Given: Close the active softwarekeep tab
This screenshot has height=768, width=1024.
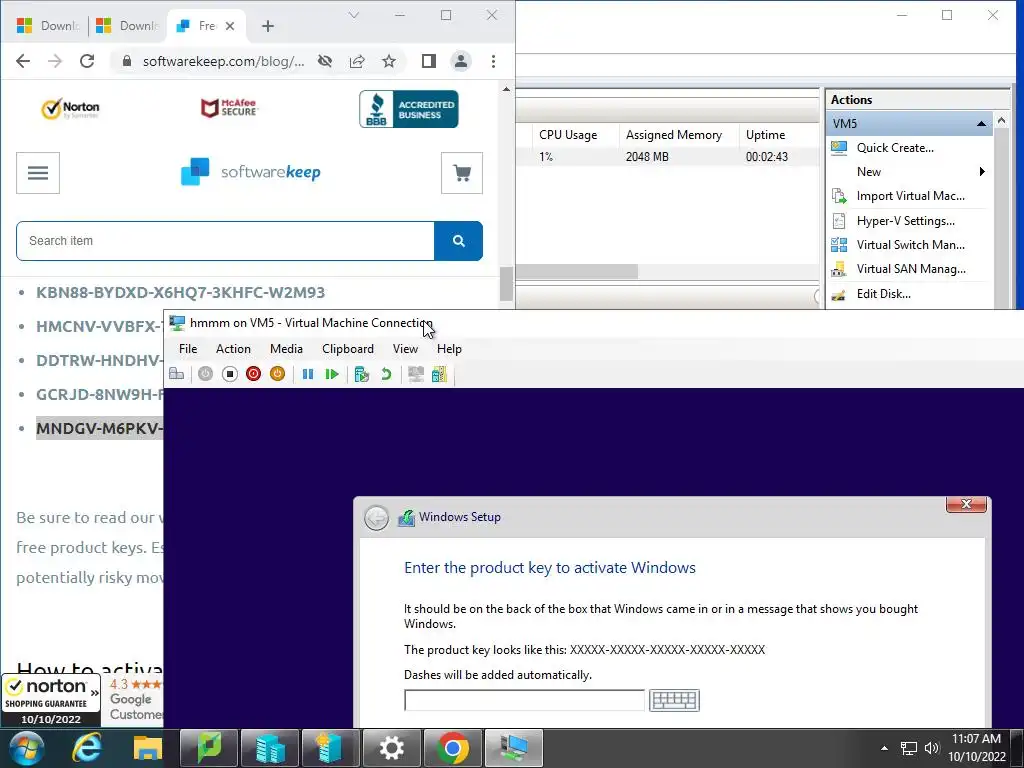Looking at the screenshot, I should click(x=230, y=26).
